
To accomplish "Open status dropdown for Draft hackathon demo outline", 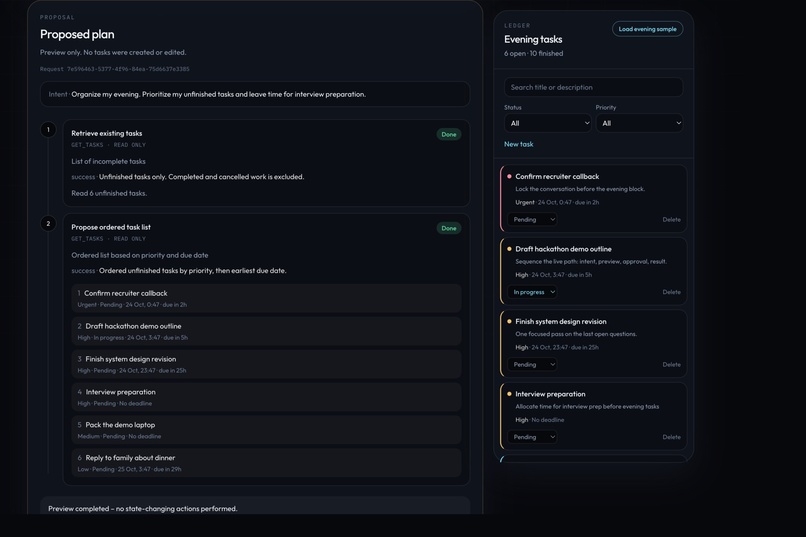I will click(533, 292).
